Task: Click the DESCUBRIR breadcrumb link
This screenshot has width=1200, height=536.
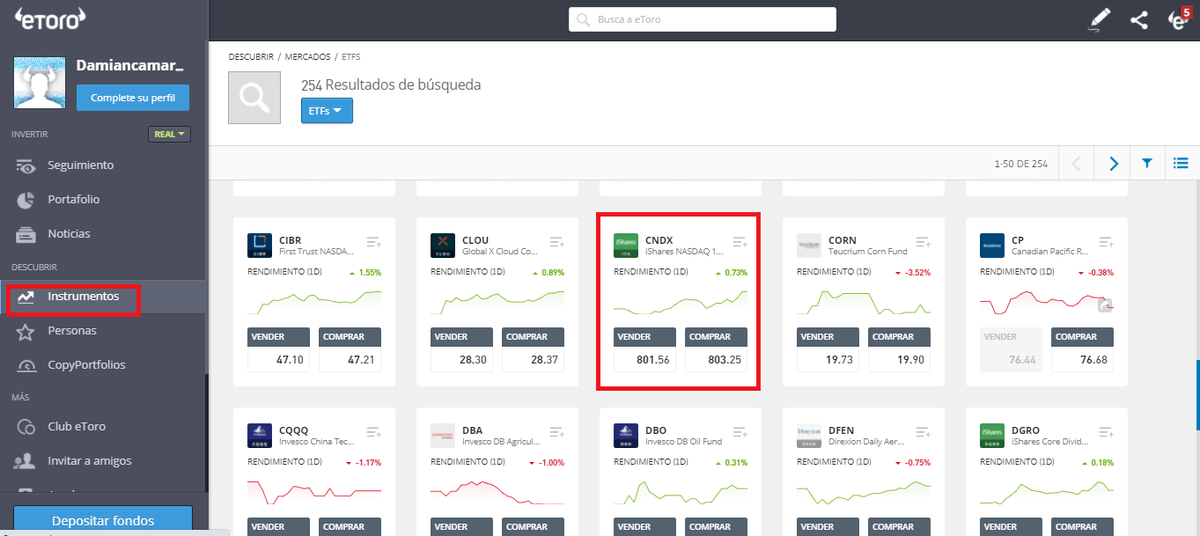Action: [x=250, y=57]
